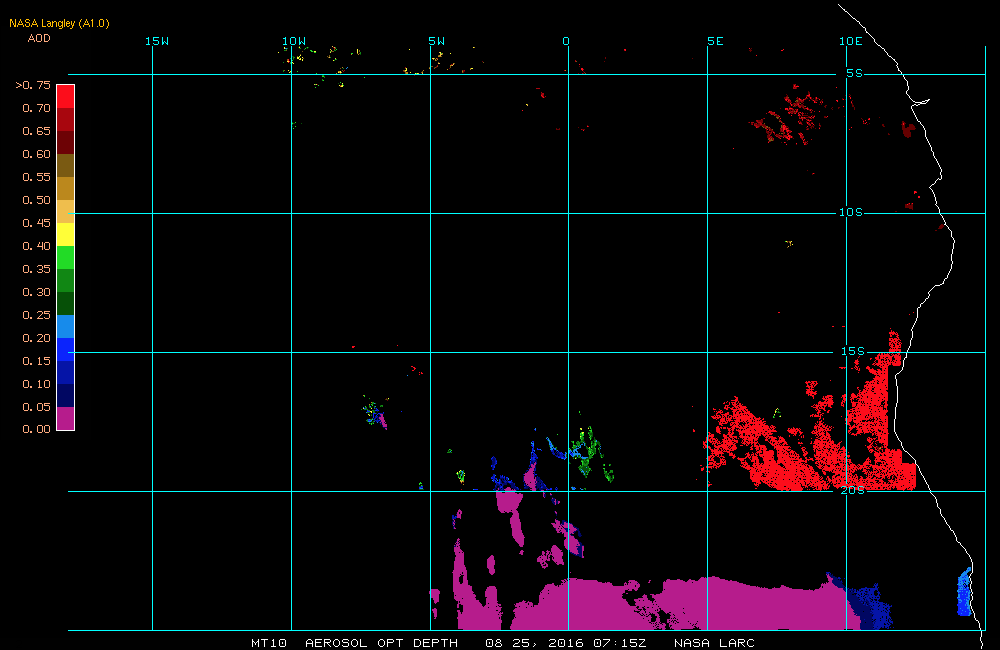This screenshot has width=1000, height=650.
Task: Click the yellow 0.40 legend color block
Action: point(66,234)
